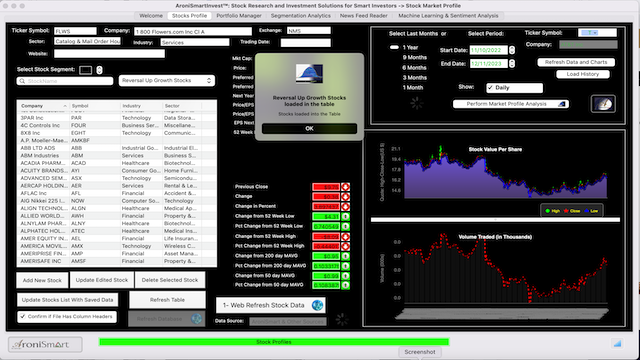Click the StockName search field
The height and width of the screenshot is (360, 640).
pyautogui.click(x=65, y=81)
